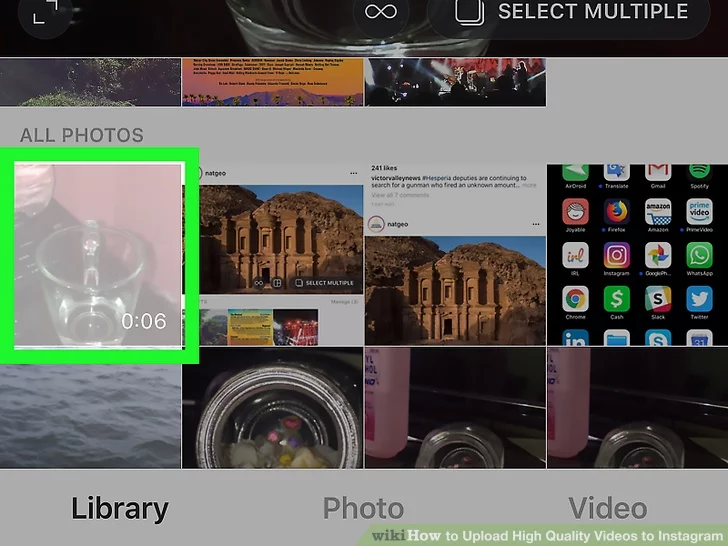Tap the ALL PHOTOS section heading

pos(82,135)
